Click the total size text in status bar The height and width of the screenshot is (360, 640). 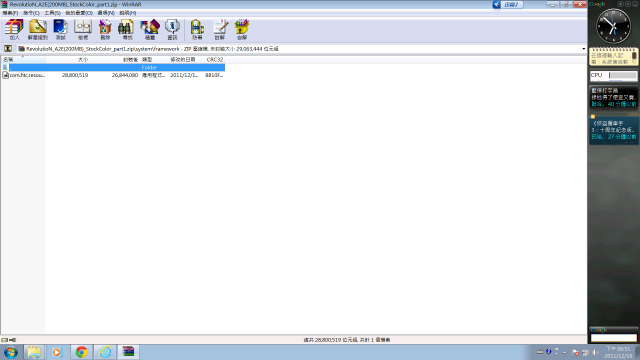tap(347, 340)
